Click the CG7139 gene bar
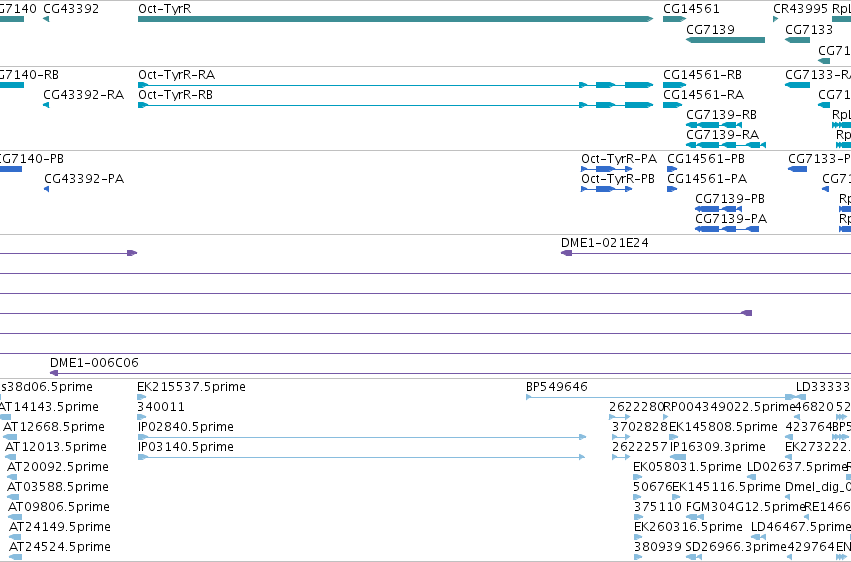Viewport: 851px width, 562px height. pyautogui.click(x=726, y=40)
